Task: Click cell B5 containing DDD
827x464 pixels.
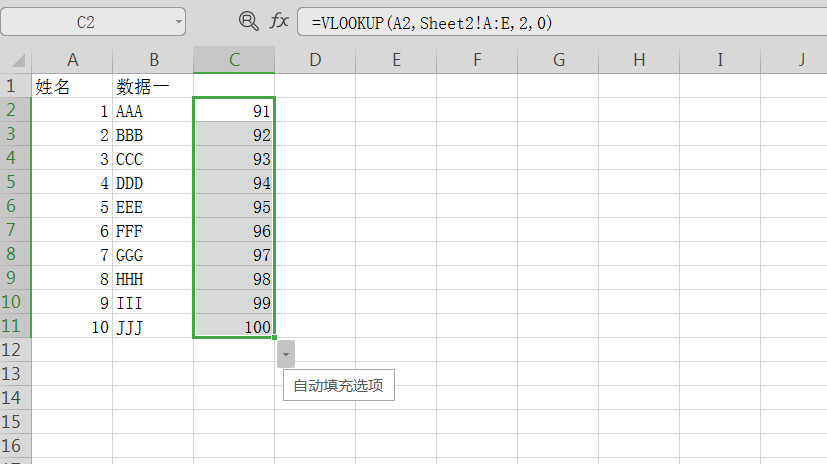Action: [x=153, y=182]
